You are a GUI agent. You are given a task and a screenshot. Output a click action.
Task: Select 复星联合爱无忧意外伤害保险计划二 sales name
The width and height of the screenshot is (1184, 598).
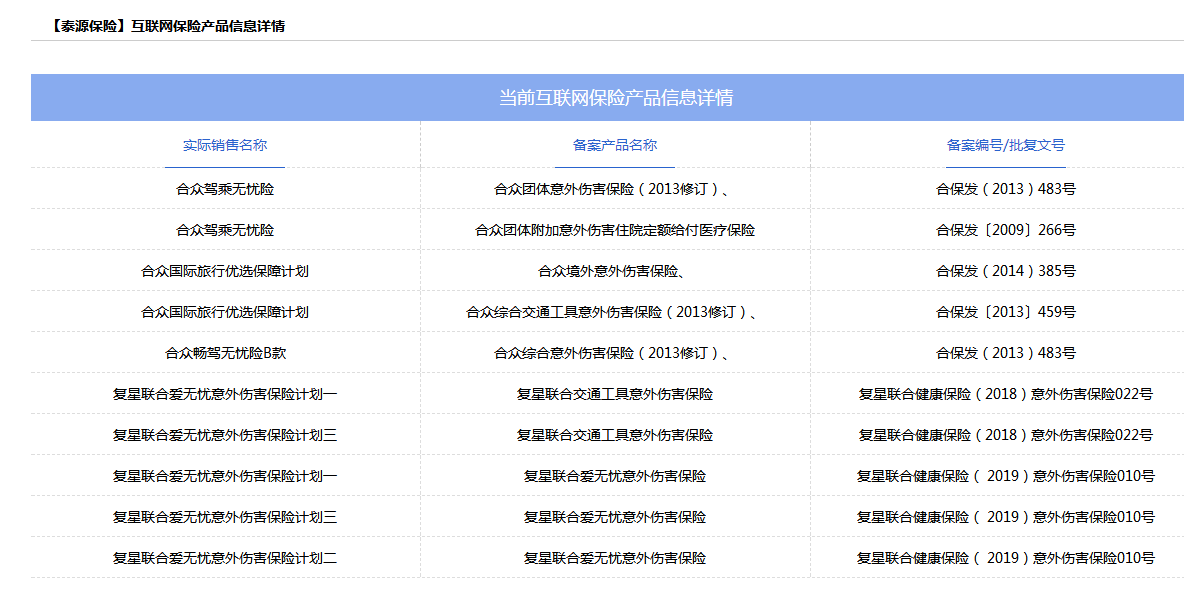tap(225, 558)
